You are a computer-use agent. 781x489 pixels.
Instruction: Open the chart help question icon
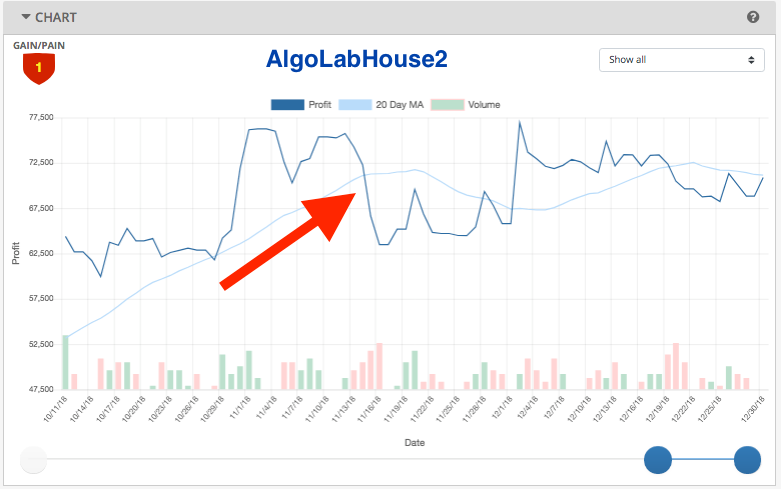pos(753,17)
